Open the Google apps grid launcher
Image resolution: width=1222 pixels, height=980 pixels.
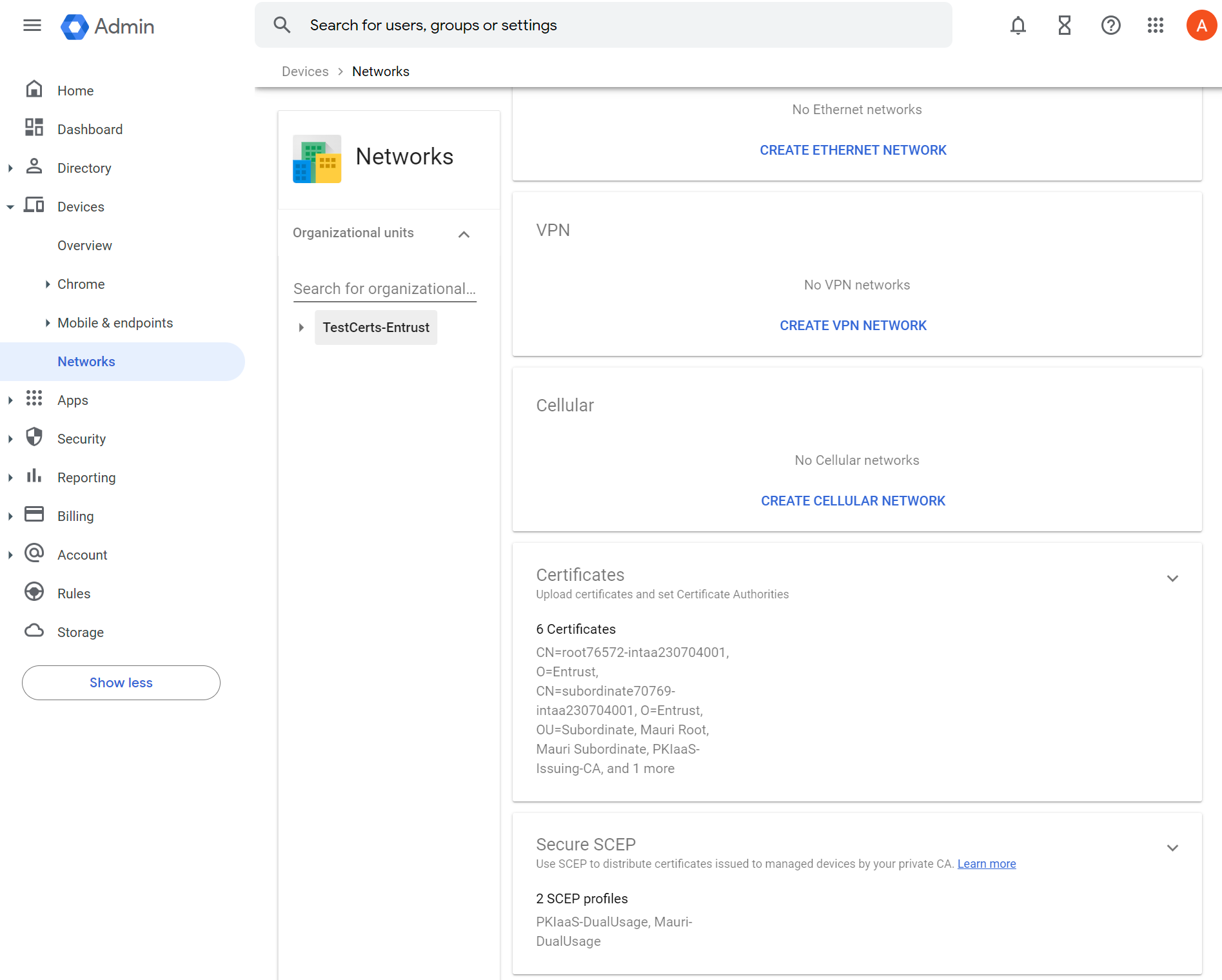pyautogui.click(x=1156, y=26)
